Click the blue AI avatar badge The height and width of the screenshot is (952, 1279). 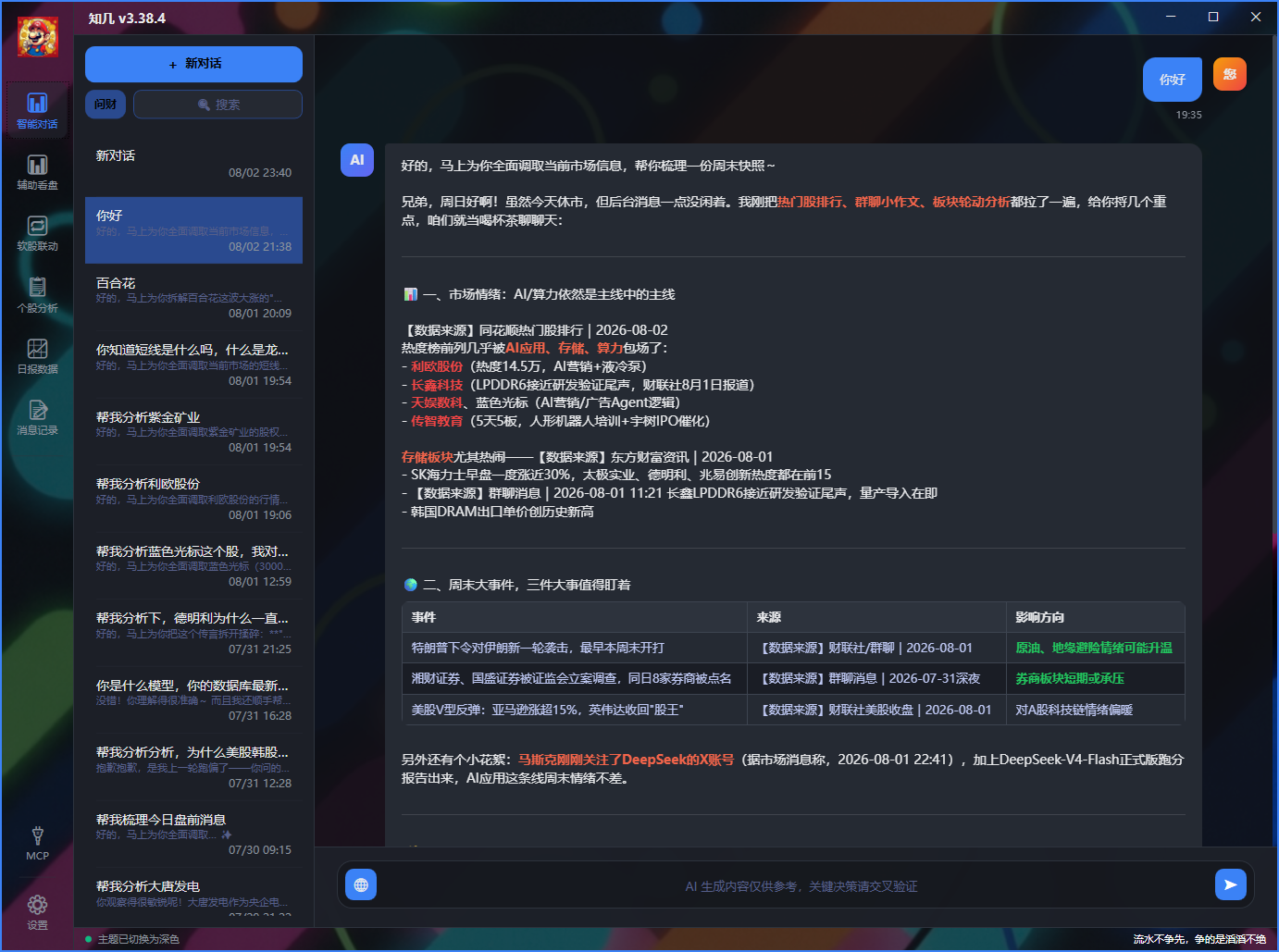pyautogui.click(x=357, y=160)
